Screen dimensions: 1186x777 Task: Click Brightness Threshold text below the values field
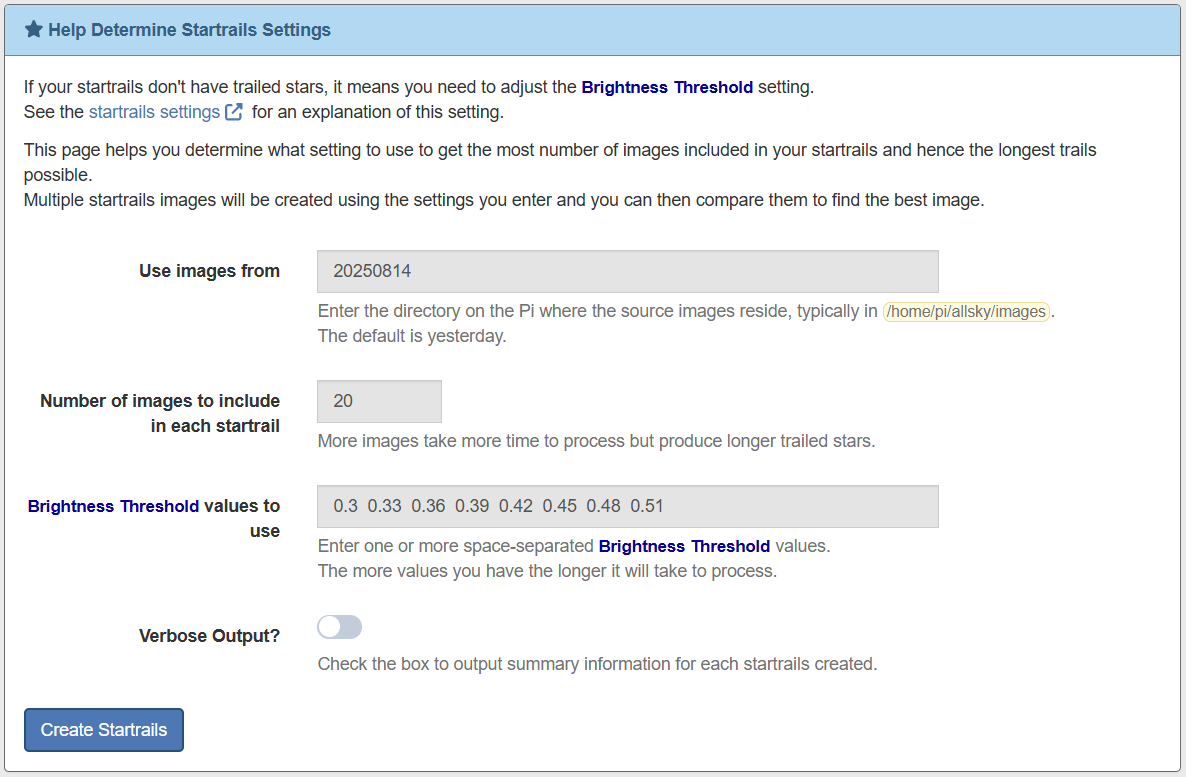point(684,546)
